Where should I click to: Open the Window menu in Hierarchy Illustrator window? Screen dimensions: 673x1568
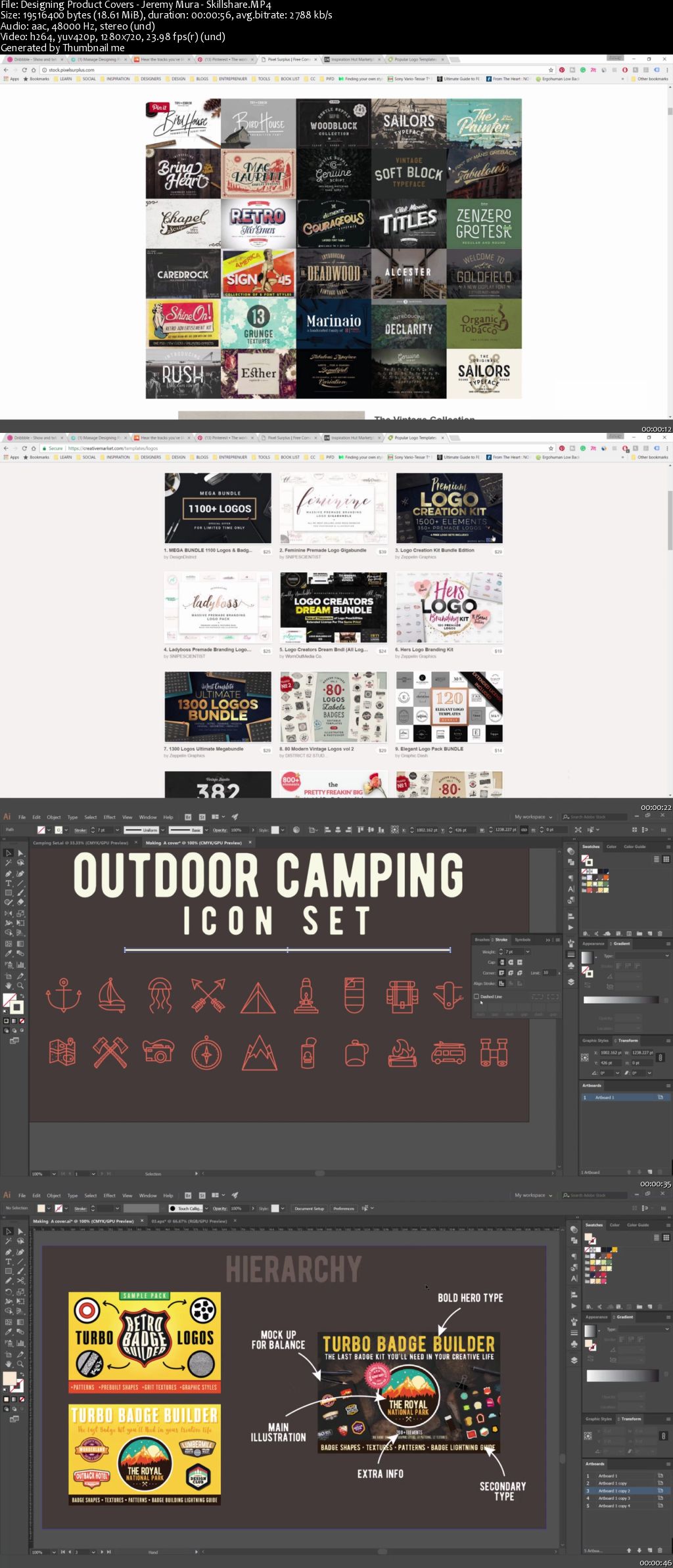click(x=148, y=1196)
